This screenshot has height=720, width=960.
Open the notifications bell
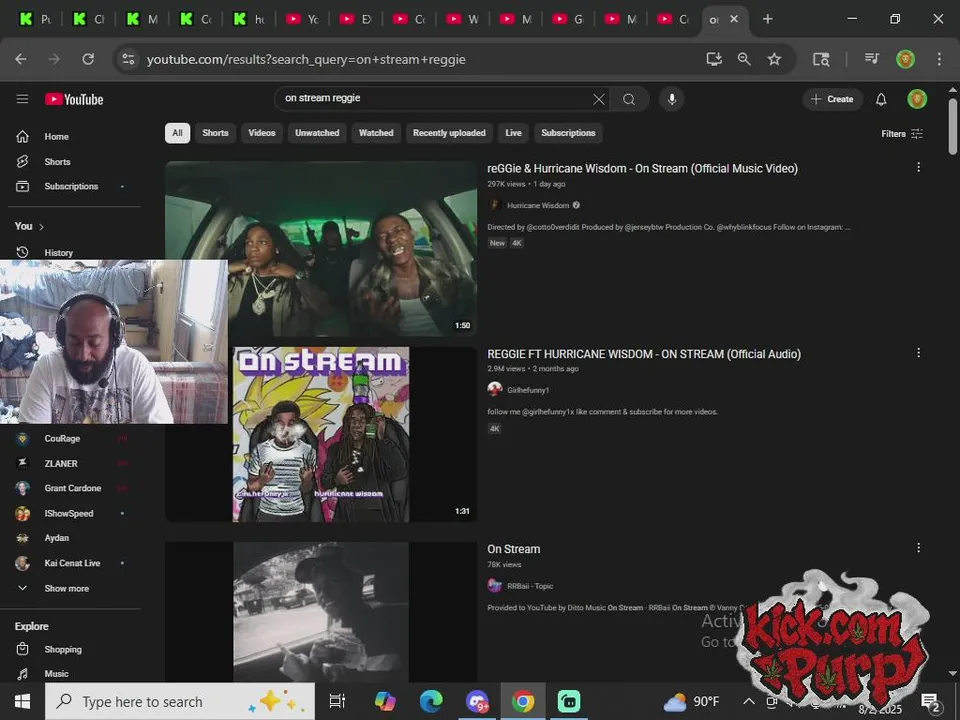(x=881, y=99)
